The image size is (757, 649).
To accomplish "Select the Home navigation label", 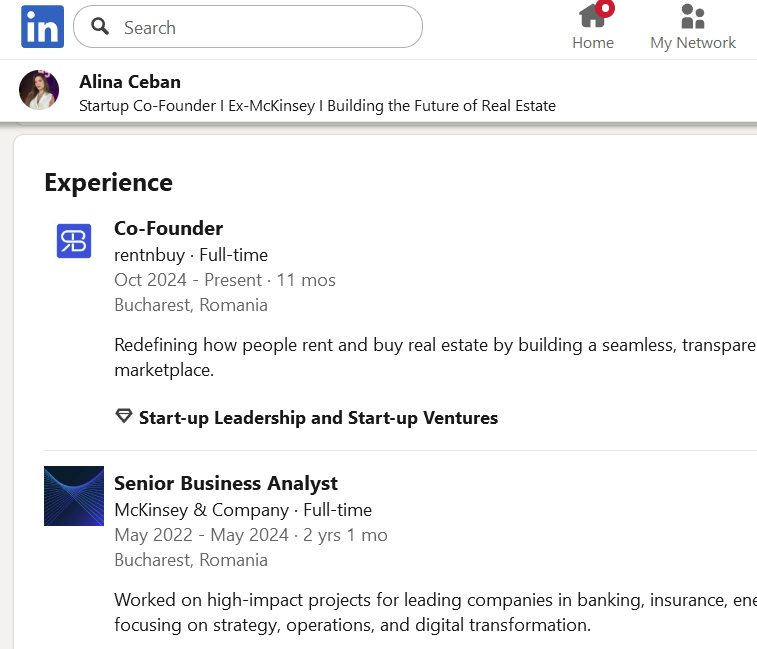I will coord(593,43).
